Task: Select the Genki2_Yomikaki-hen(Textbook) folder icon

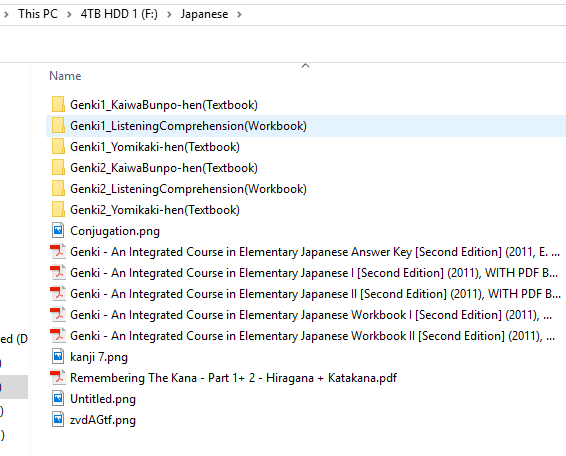Action: pos(58,209)
